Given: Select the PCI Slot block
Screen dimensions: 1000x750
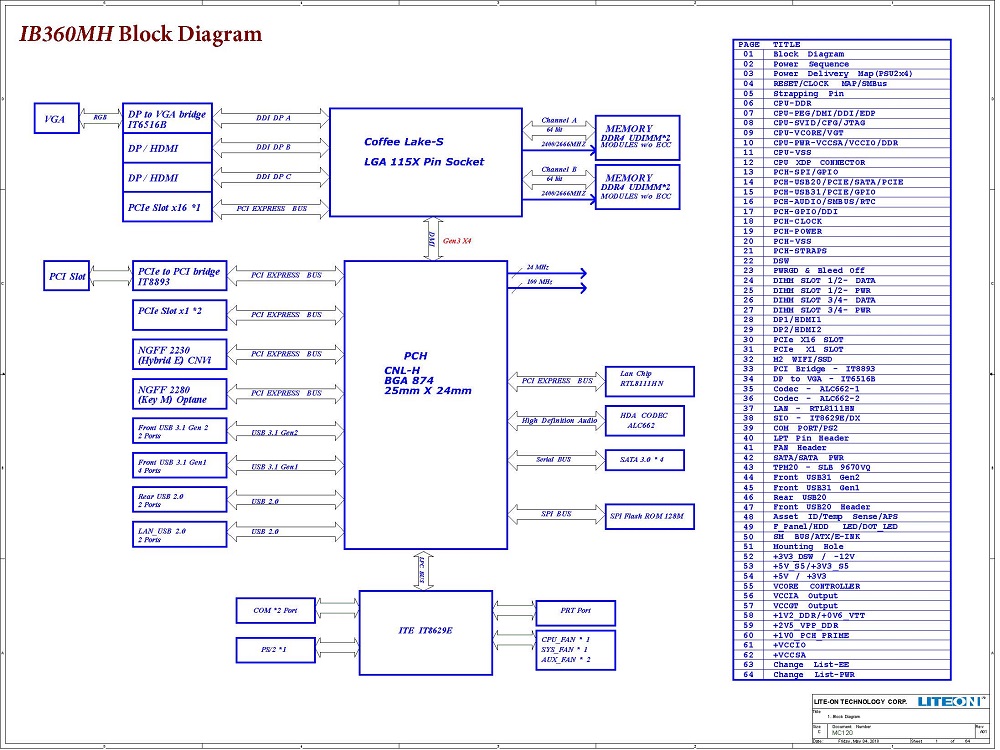Looking at the screenshot, I should click(69, 276).
